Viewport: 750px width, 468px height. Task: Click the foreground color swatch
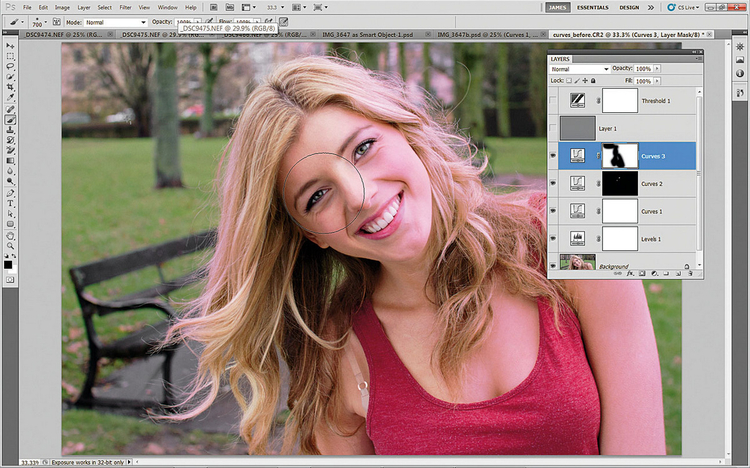click(8, 265)
